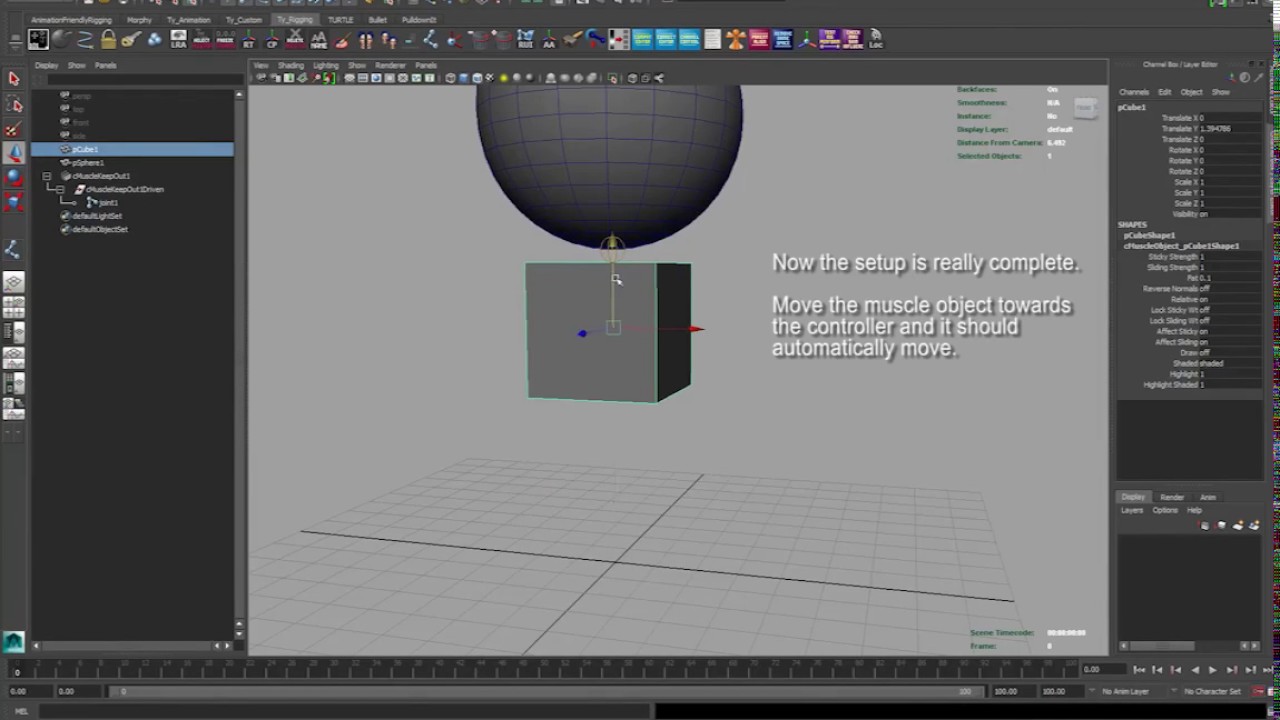Click the key shelf icon
This screenshot has width=1280, height=720.
pyautogui.click(x=131, y=39)
